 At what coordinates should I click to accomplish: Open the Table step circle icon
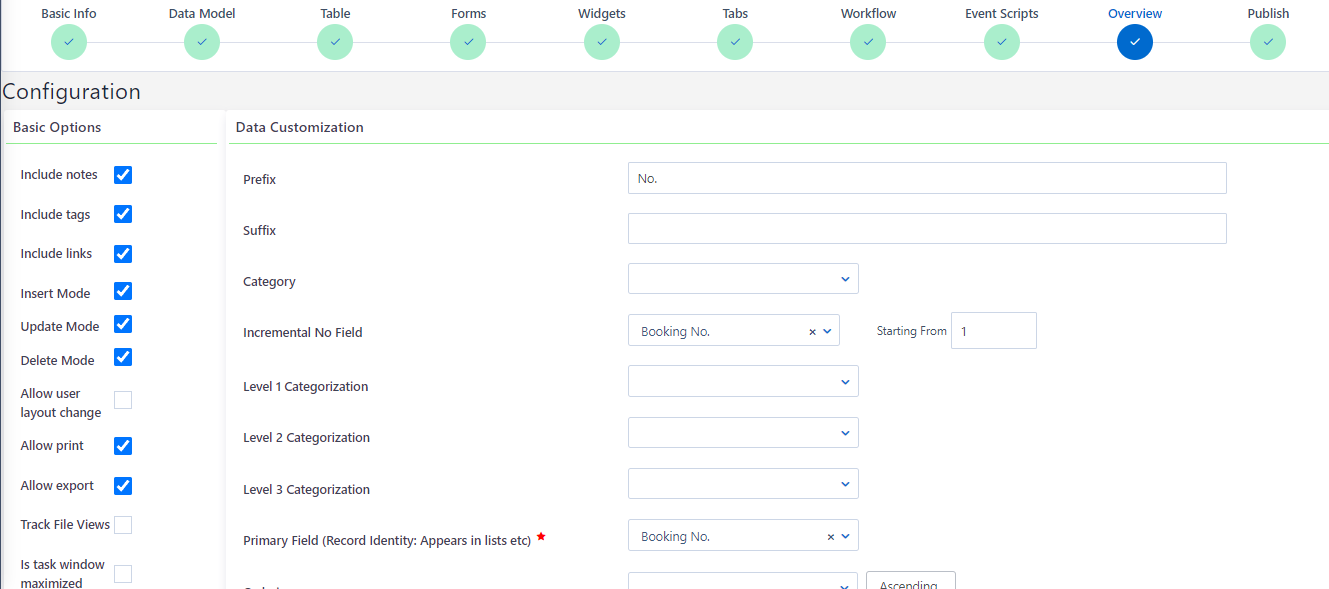(335, 42)
